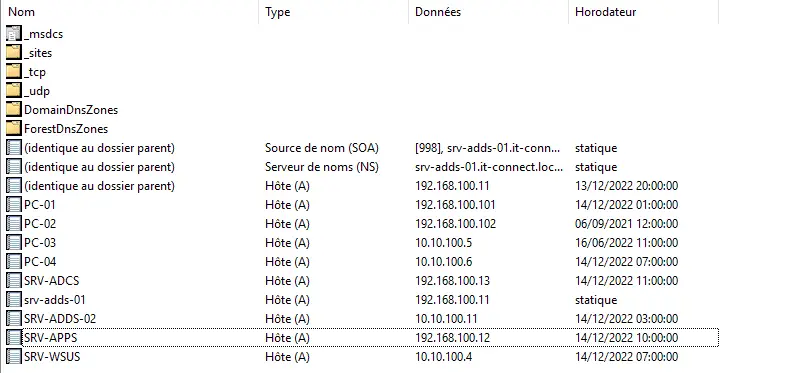Click timestamp 06/09/2021 12:00:00
Image resolution: width=800 pixels, height=373 pixels.
click(627, 223)
